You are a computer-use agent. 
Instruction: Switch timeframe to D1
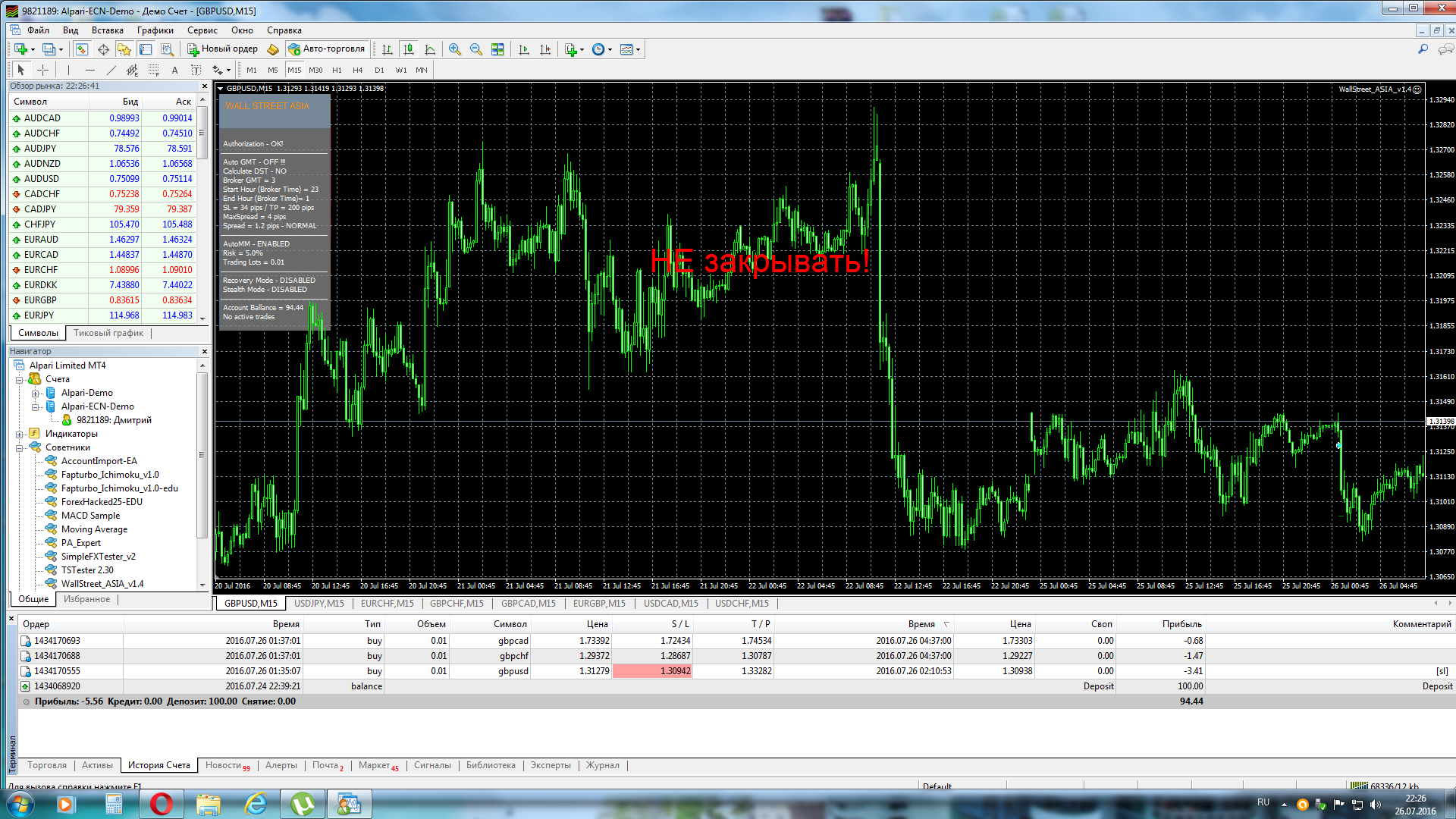pyautogui.click(x=379, y=70)
